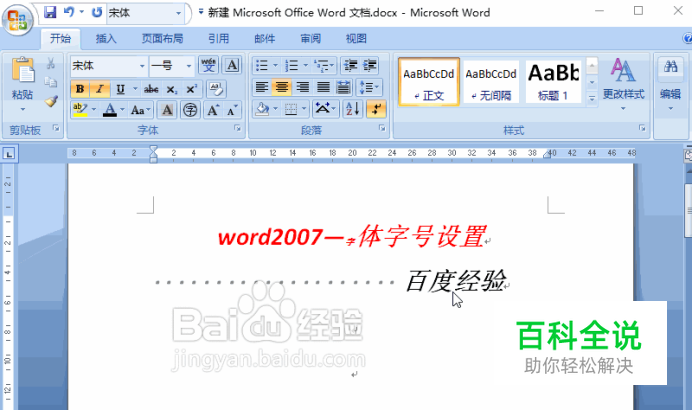Viewport: 692px width, 410px height.
Task: Click the Paste icon
Action: 23,70
